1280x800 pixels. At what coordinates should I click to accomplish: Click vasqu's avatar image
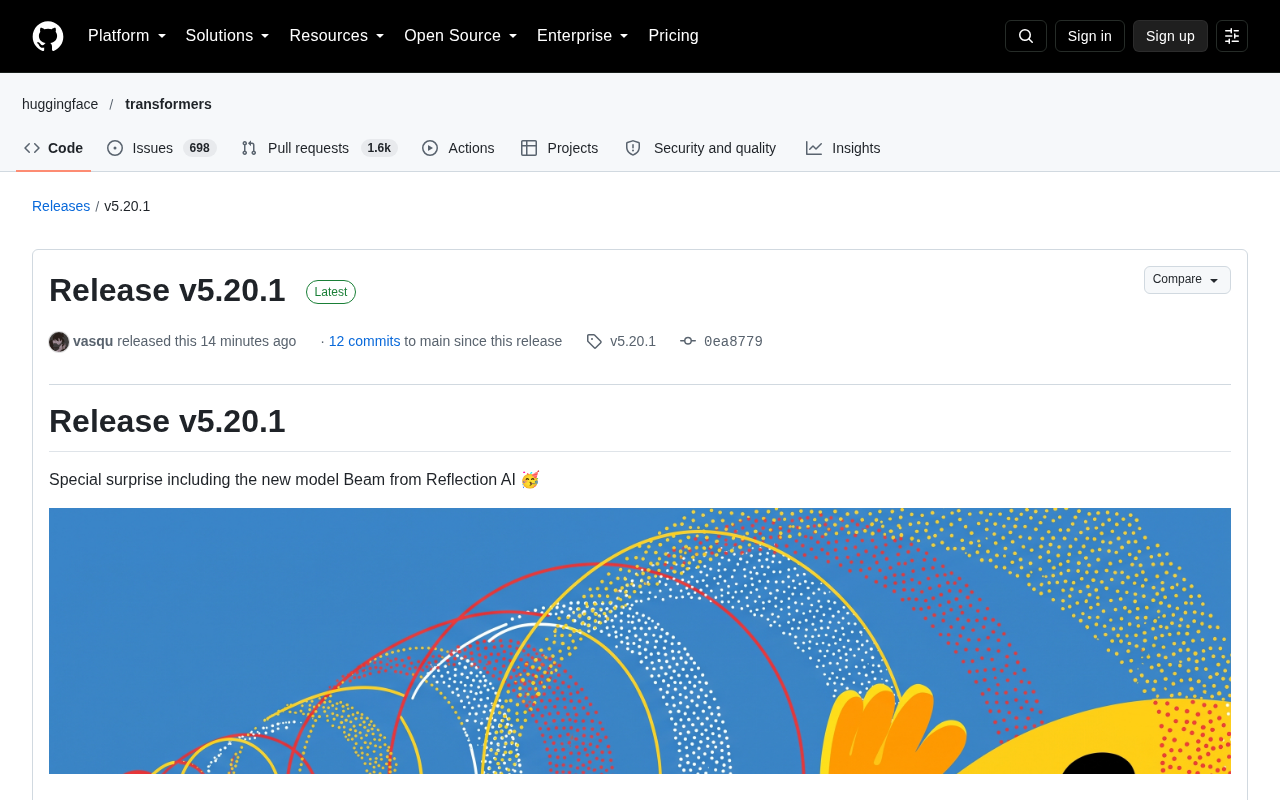(59, 342)
